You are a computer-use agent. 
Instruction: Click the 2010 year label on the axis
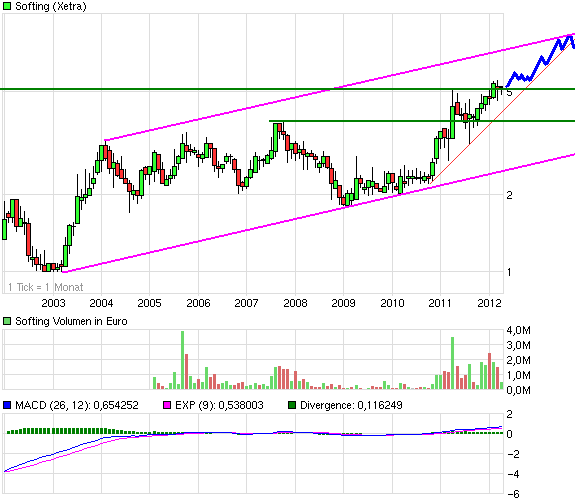click(x=392, y=303)
